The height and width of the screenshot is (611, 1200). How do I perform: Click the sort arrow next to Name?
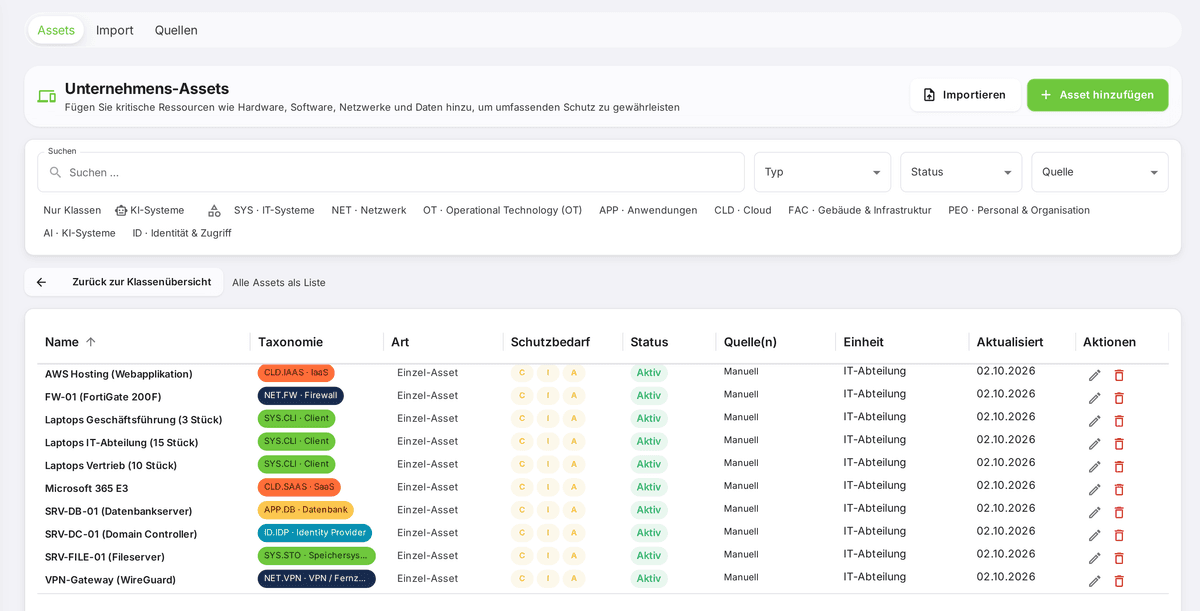[91, 342]
